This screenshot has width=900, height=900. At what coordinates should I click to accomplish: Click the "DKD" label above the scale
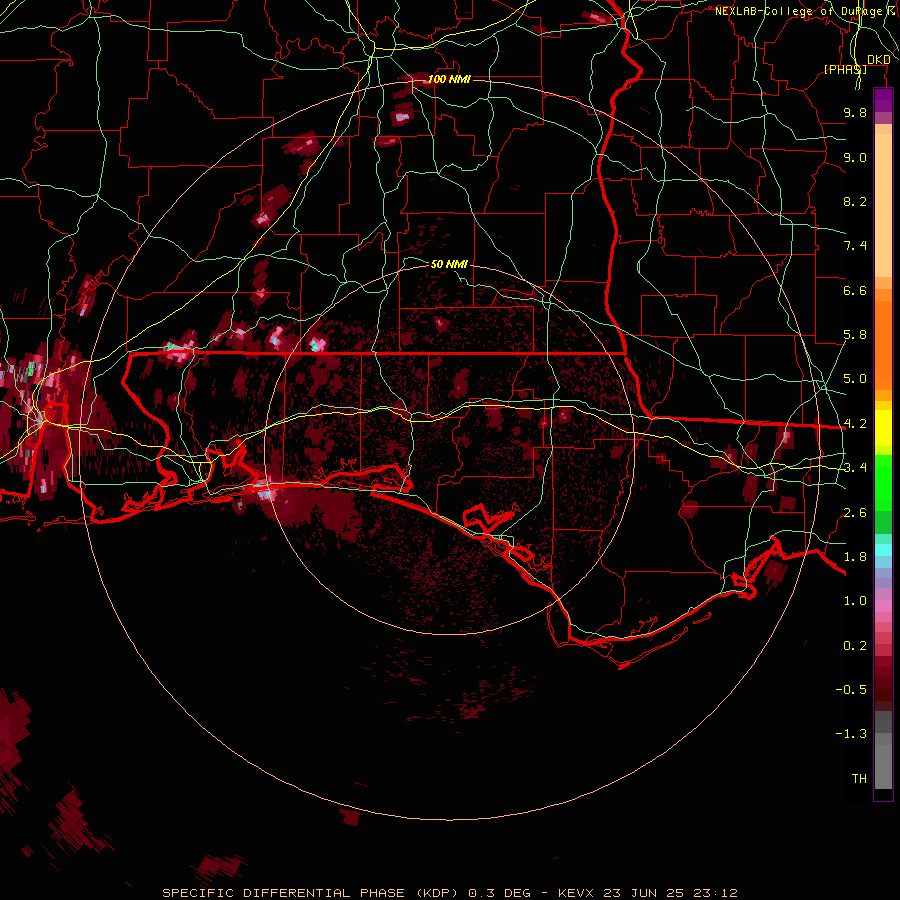click(x=879, y=60)
